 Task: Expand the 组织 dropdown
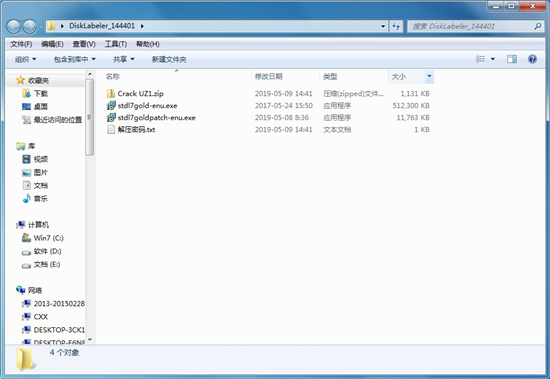[x=25, y=59]
